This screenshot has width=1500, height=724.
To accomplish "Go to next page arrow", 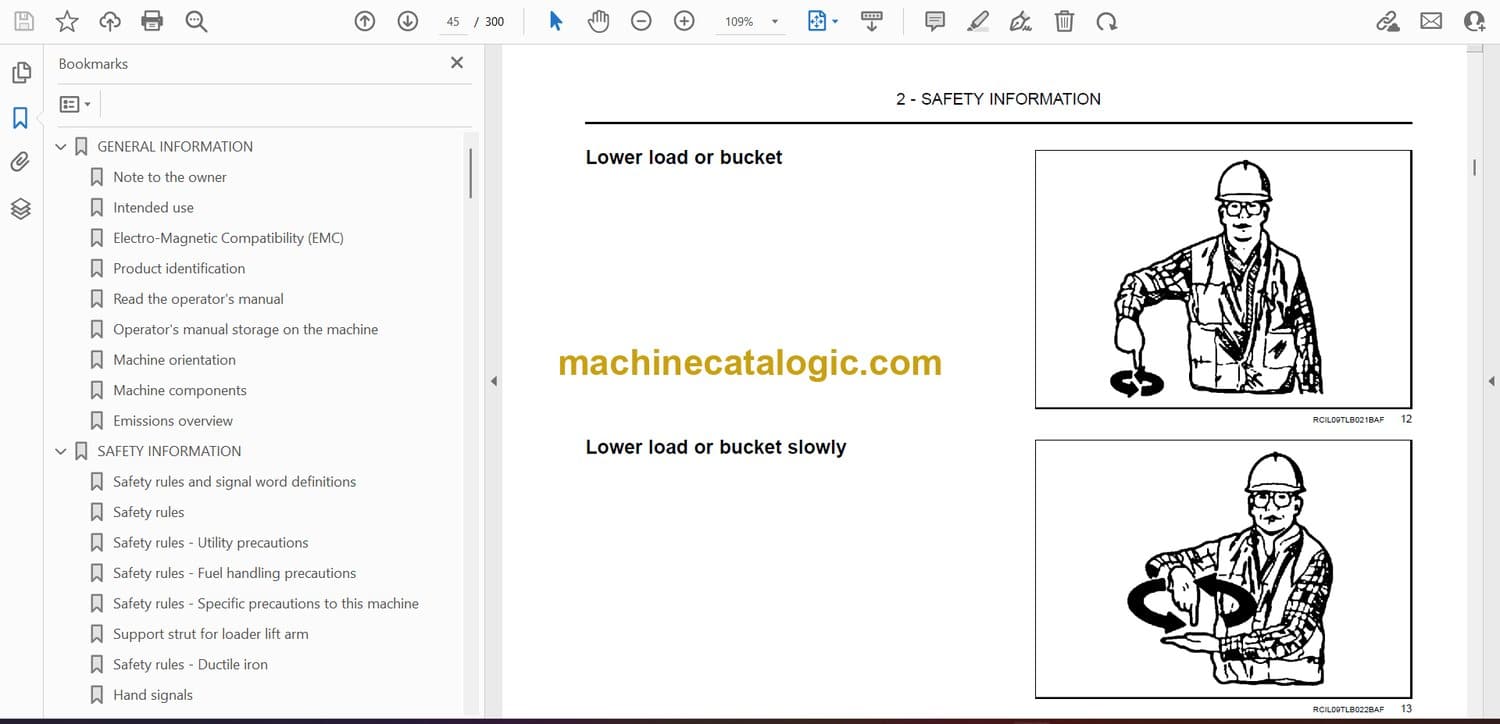I will click(x=408, y=21).
